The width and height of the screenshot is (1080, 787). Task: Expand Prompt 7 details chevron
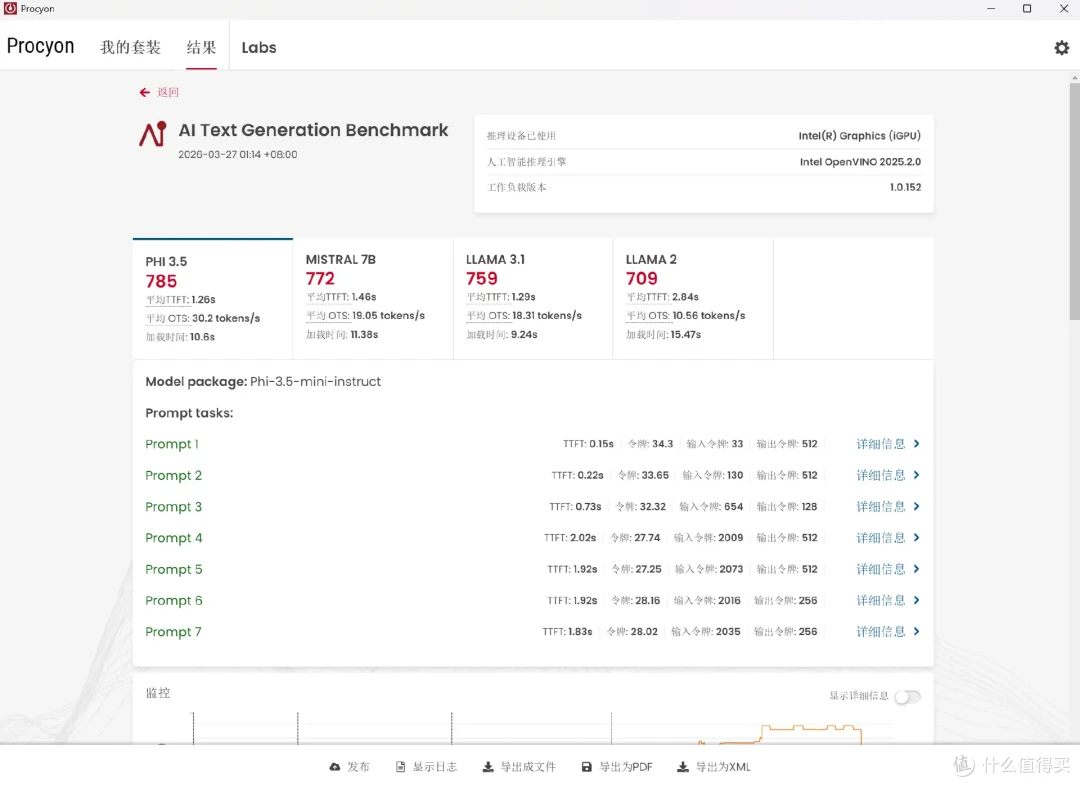click(916, 631)
